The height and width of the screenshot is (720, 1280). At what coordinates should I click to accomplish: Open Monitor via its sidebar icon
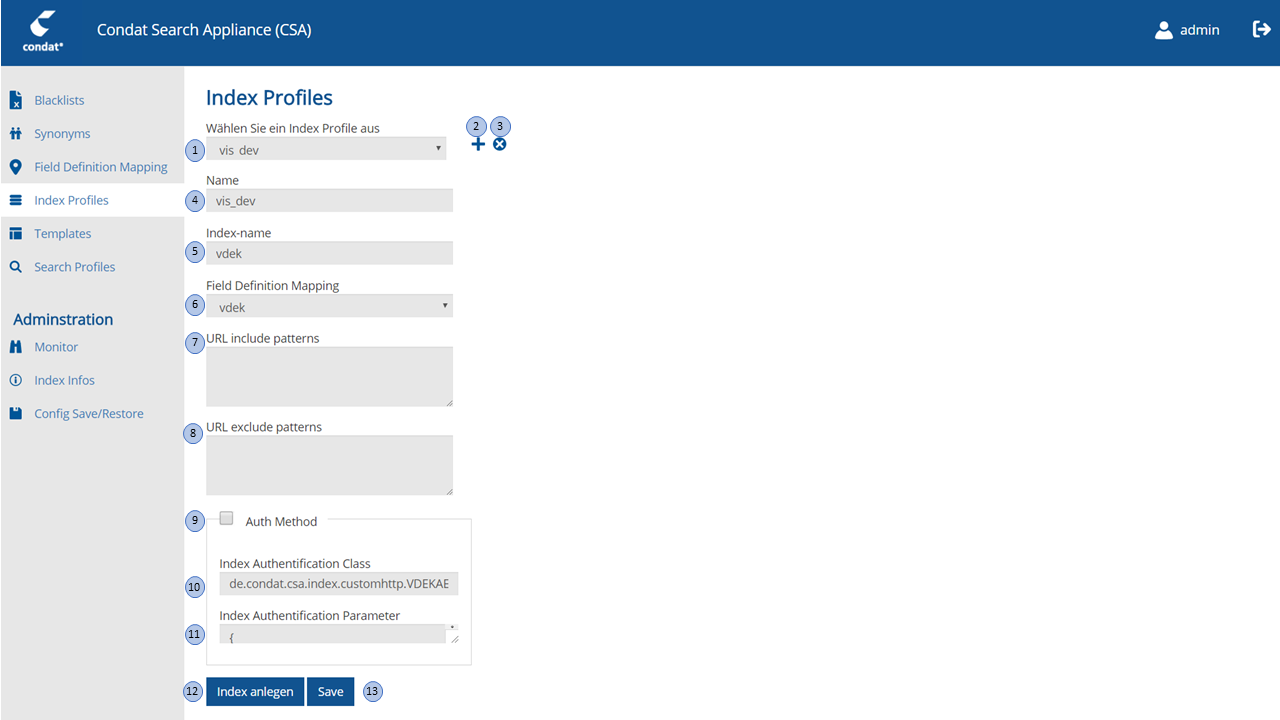tap(14, 347)
